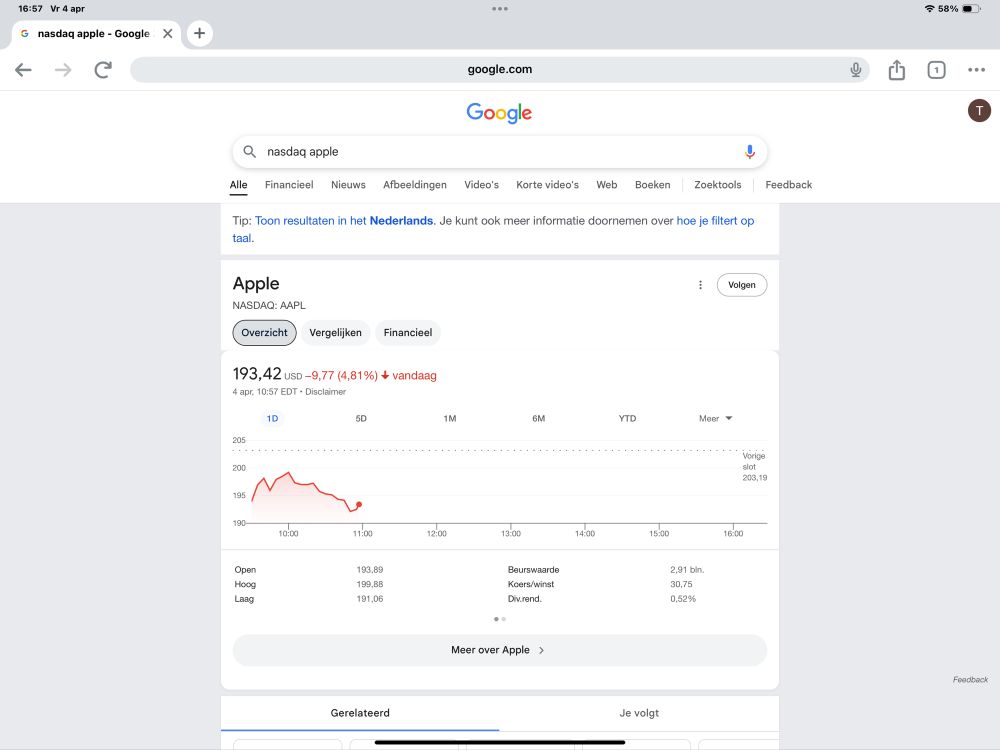The image size is (1000, 750).
Task: Open the Video's tab
Action: click(x=482, y=185)
